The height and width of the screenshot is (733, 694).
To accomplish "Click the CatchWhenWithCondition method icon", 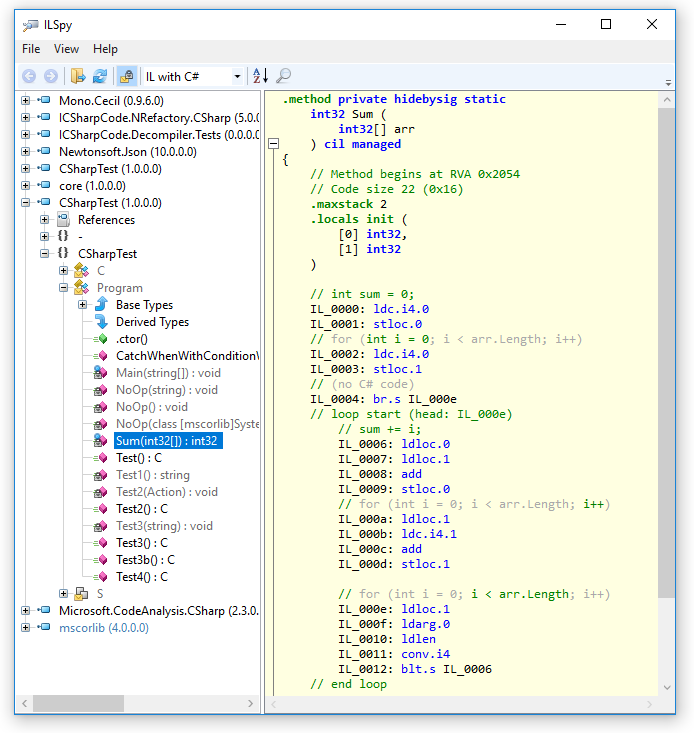I will [100, 356].
